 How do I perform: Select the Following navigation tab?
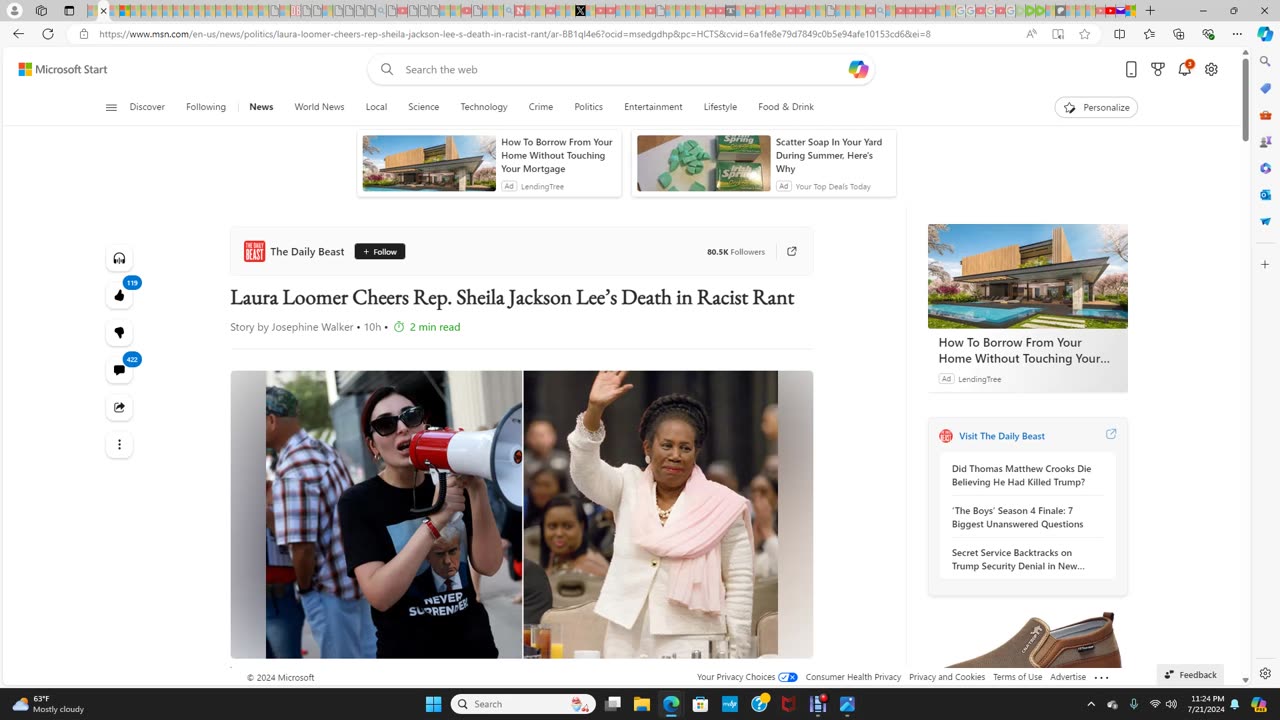coord(206,107)
